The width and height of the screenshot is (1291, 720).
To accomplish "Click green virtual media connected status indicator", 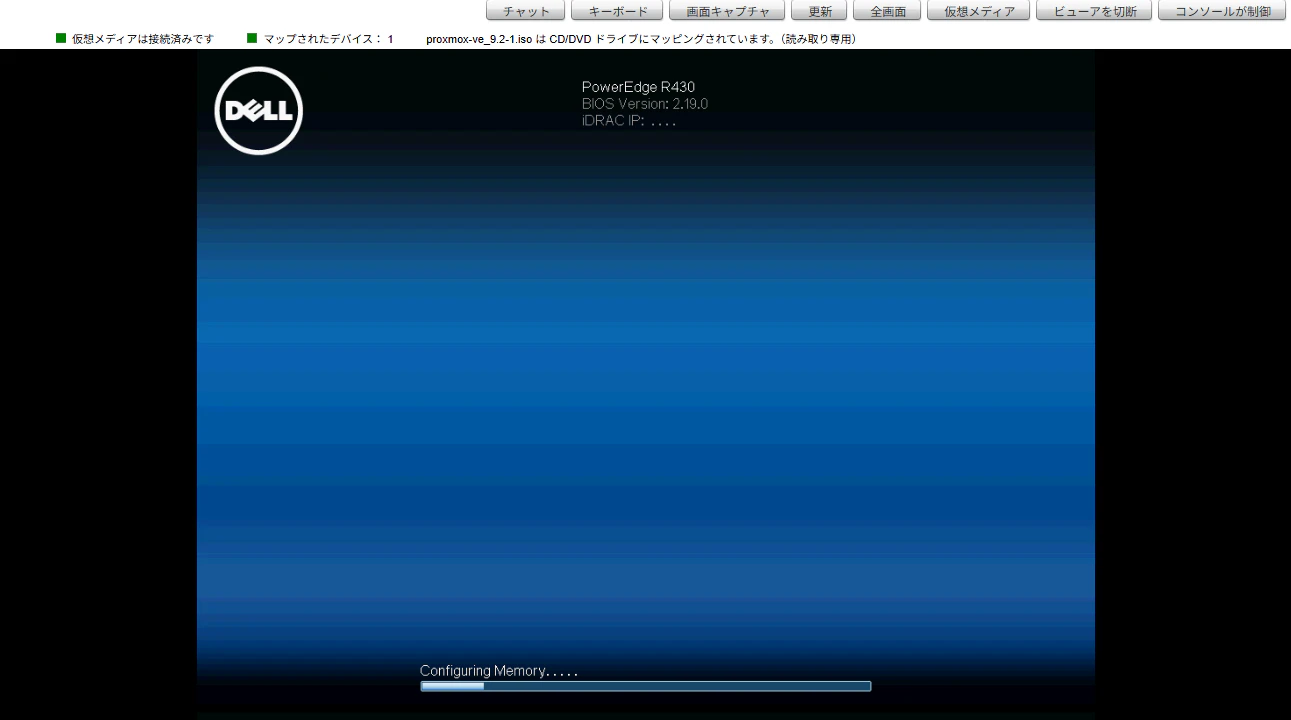I will tap(61, 38).
